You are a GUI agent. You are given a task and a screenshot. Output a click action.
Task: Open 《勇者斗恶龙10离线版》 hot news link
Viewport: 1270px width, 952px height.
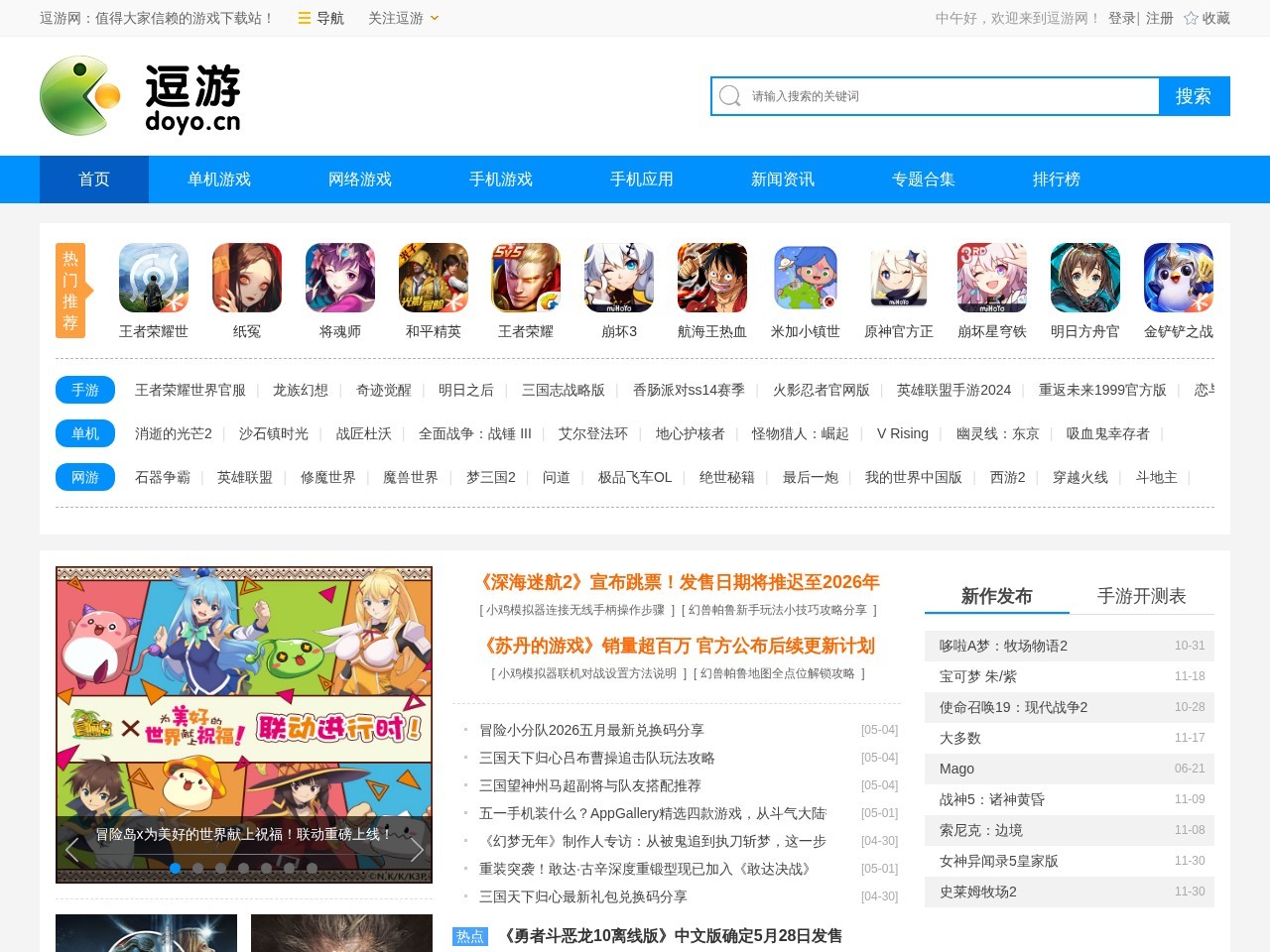click(x=672, y=936)
